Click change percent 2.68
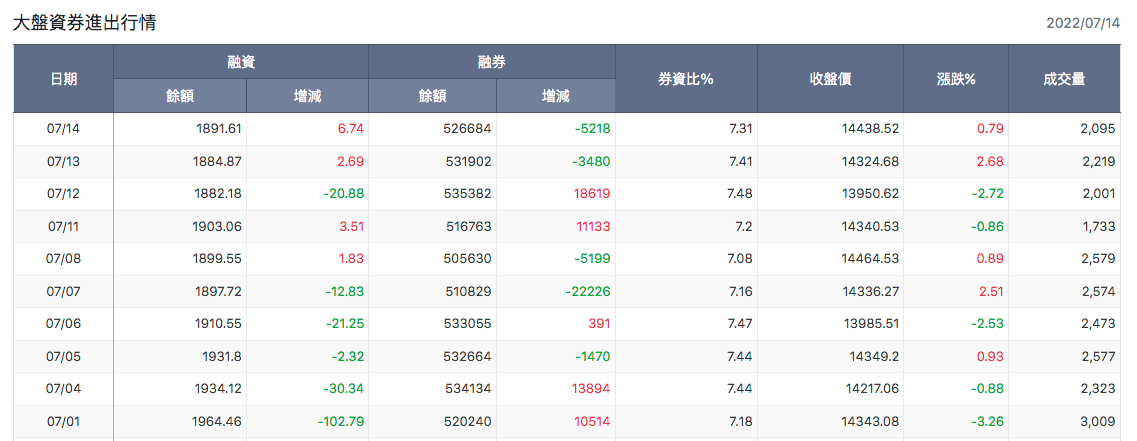This screenshot has height=441, width=1137. click(991, 162)
